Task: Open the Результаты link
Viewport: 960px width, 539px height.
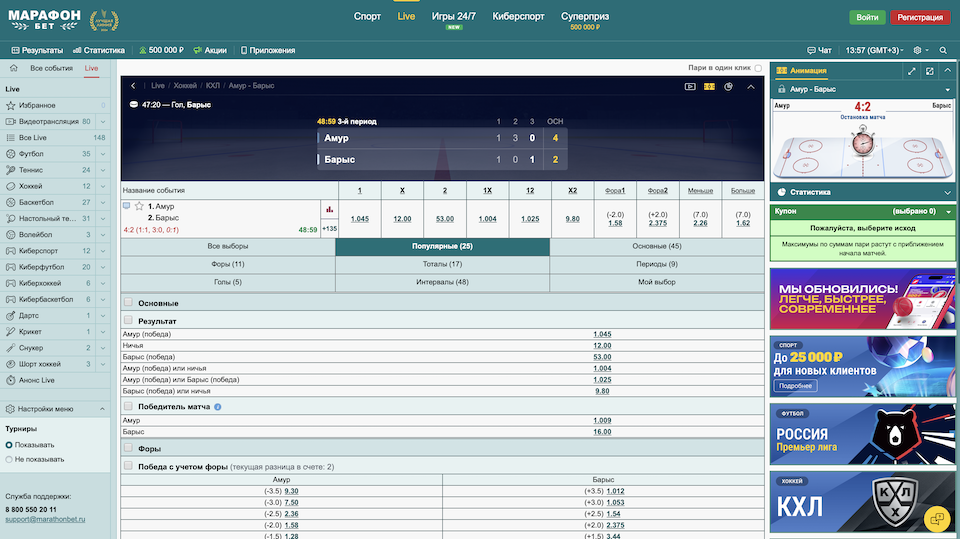Action: 37,50
